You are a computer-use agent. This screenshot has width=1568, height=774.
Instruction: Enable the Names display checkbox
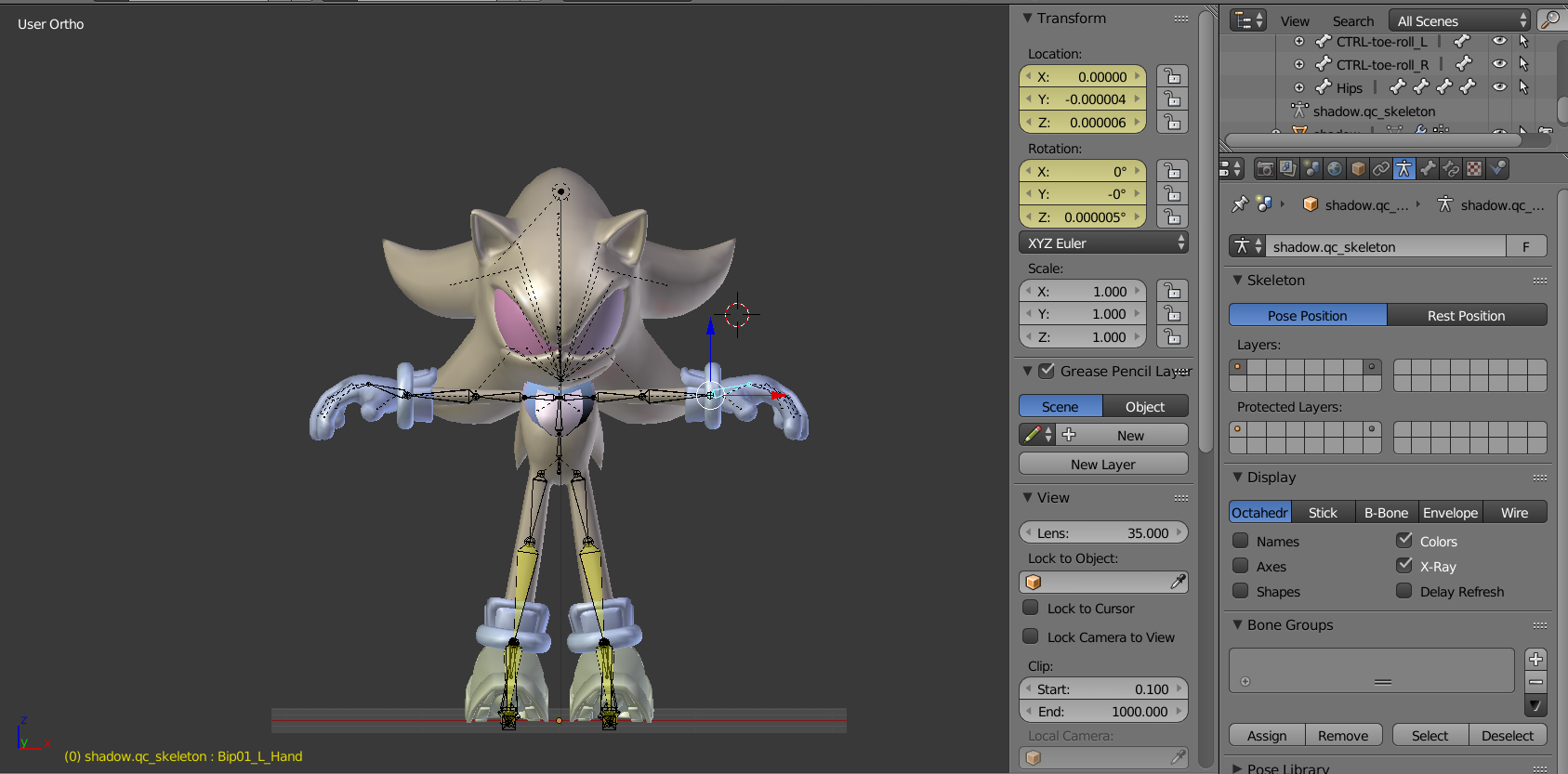(x=1240, y=541)
